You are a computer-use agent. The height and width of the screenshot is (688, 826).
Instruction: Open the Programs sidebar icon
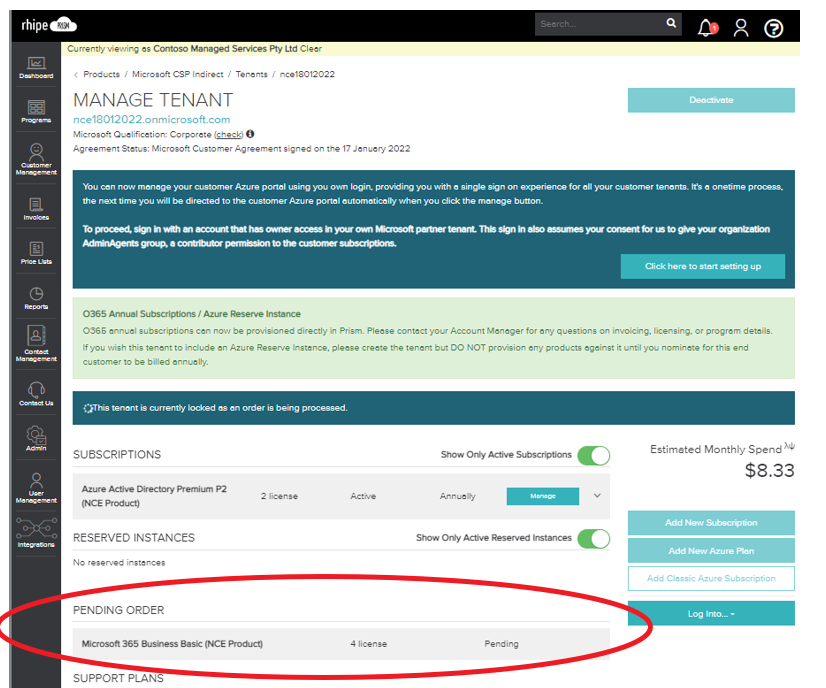tap(36, 111)
